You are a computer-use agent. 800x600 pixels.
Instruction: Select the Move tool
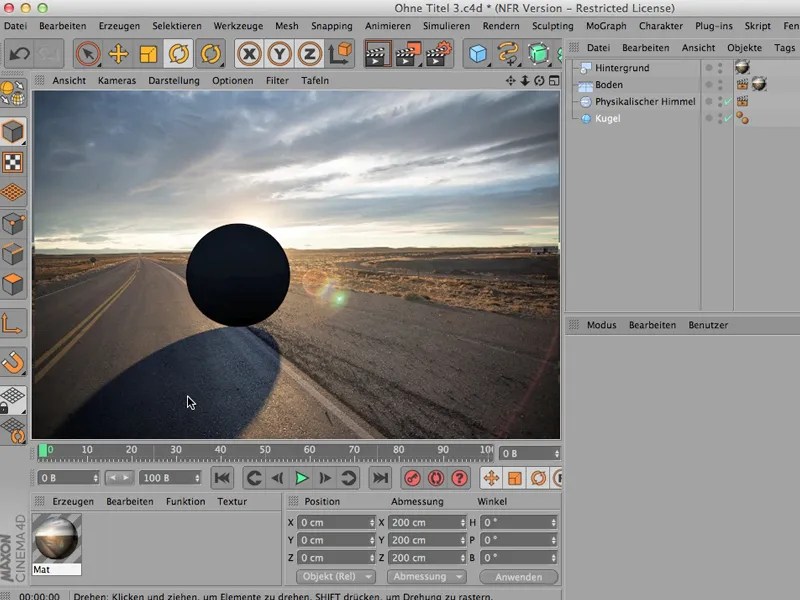tap(118, 54)
